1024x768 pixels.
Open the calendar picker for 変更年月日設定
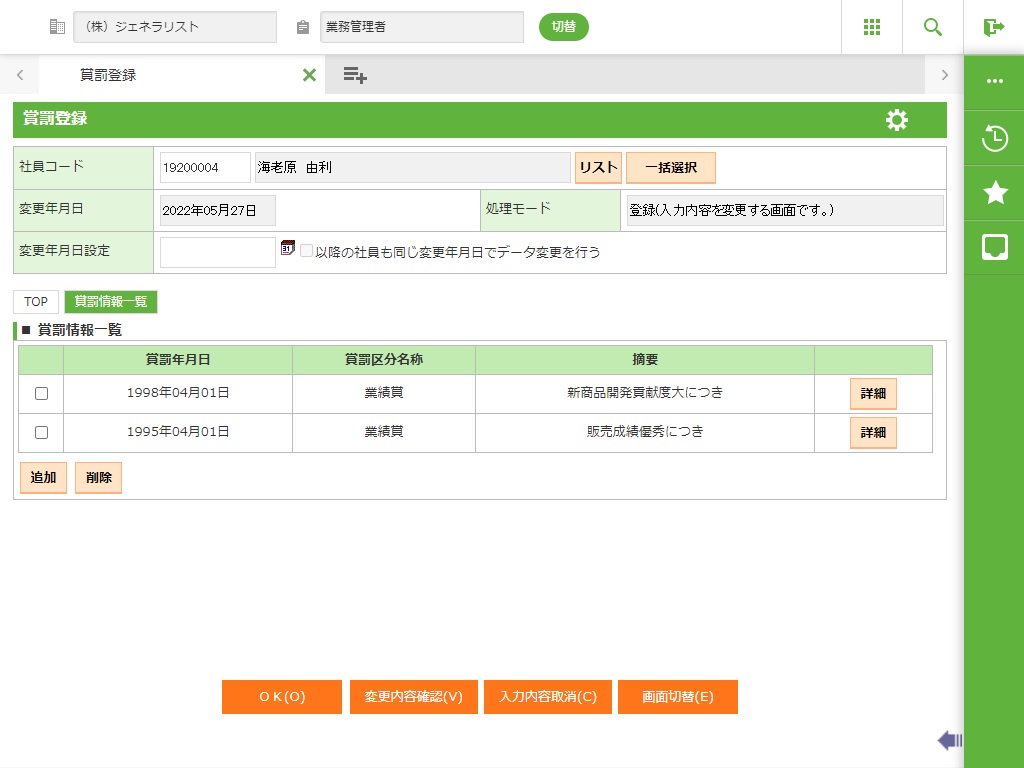point(288,248)
